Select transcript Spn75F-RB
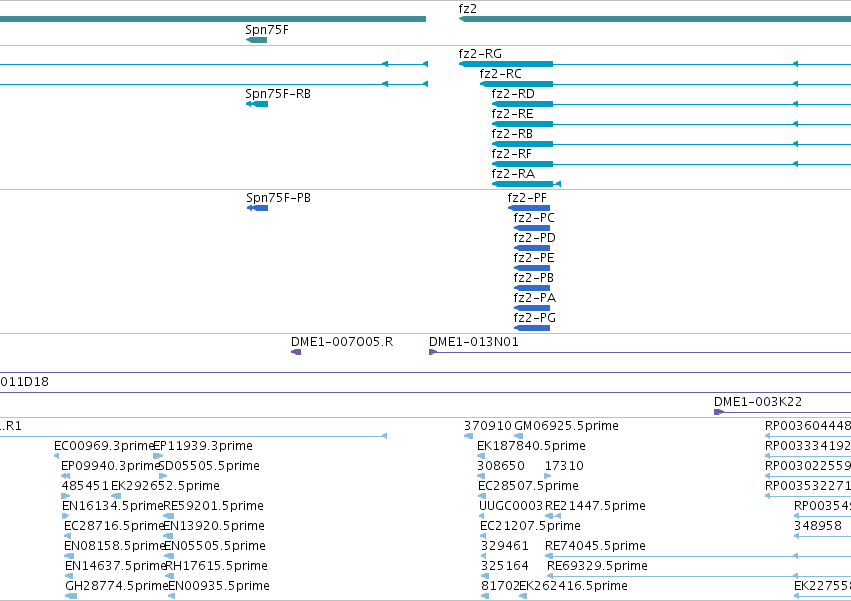Image resolution: width=851 pixels, height=601 pixels. click(278, 94)
